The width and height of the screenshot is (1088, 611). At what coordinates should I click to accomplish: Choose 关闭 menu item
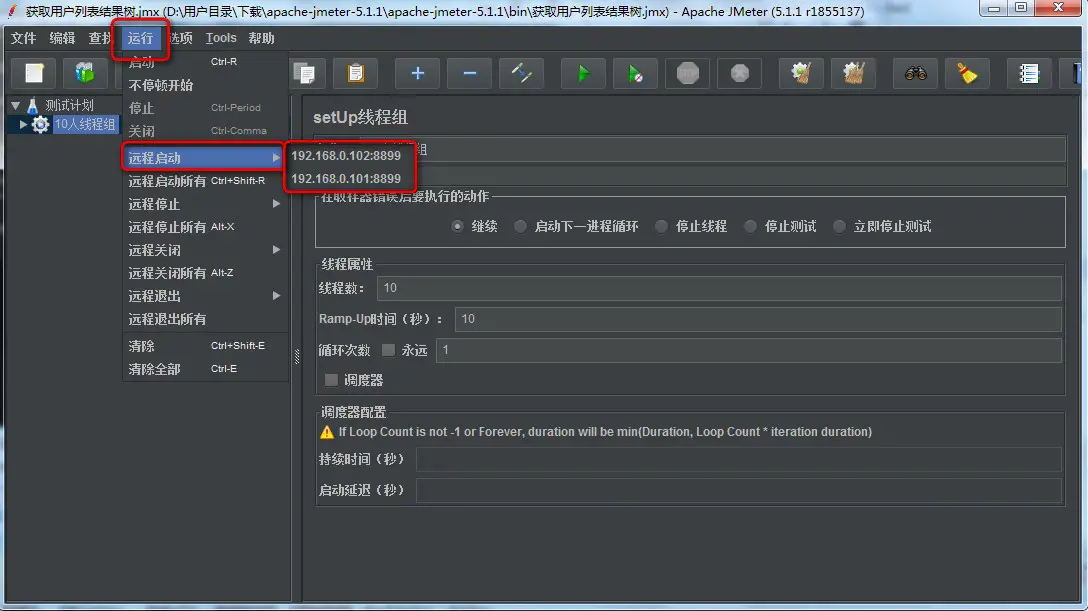click(x=205, y=131)
